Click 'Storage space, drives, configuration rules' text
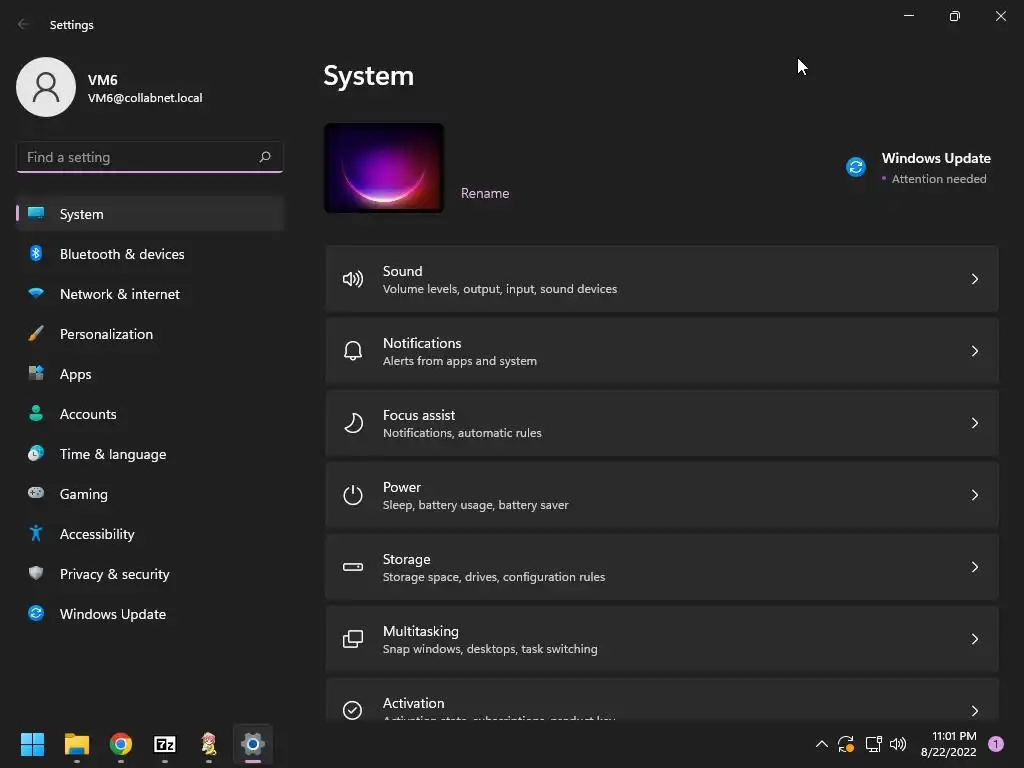 (494, 577)
